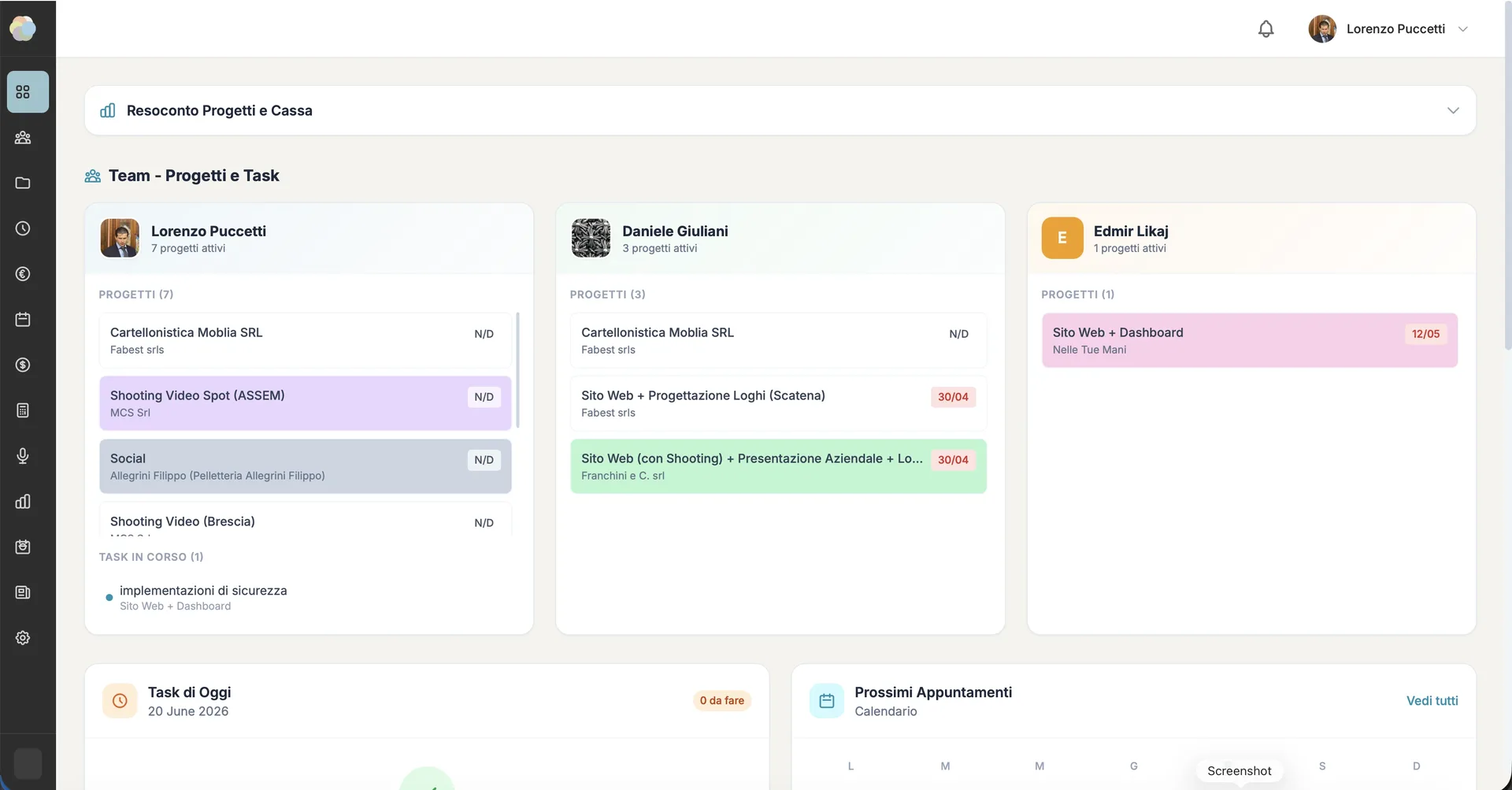
Task: Open Vedi tutti appointments link
Action: [x=1432, y=700]
